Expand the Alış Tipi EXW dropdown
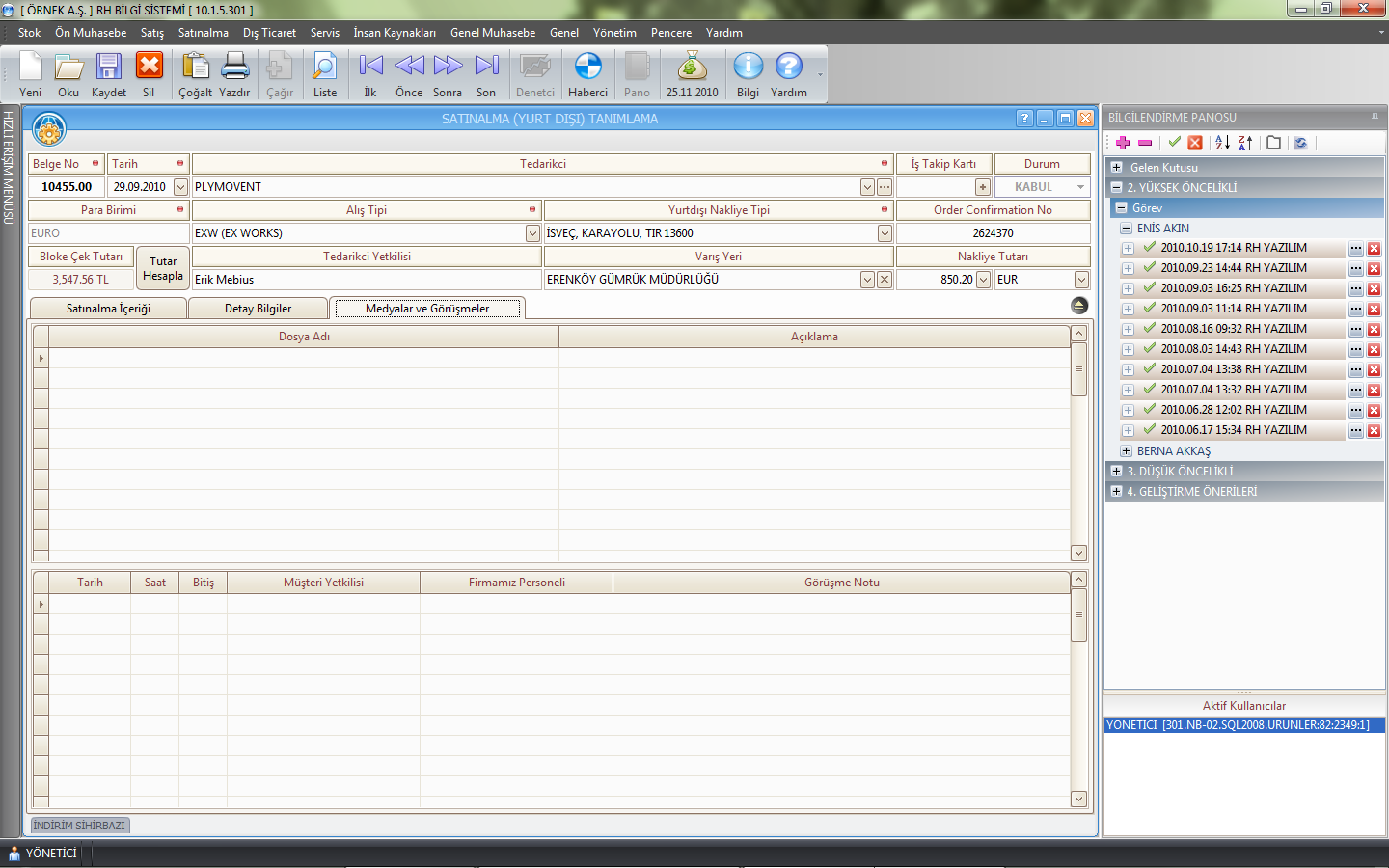The height and width of the screenshot is (868, 1389). pos(532,233)
